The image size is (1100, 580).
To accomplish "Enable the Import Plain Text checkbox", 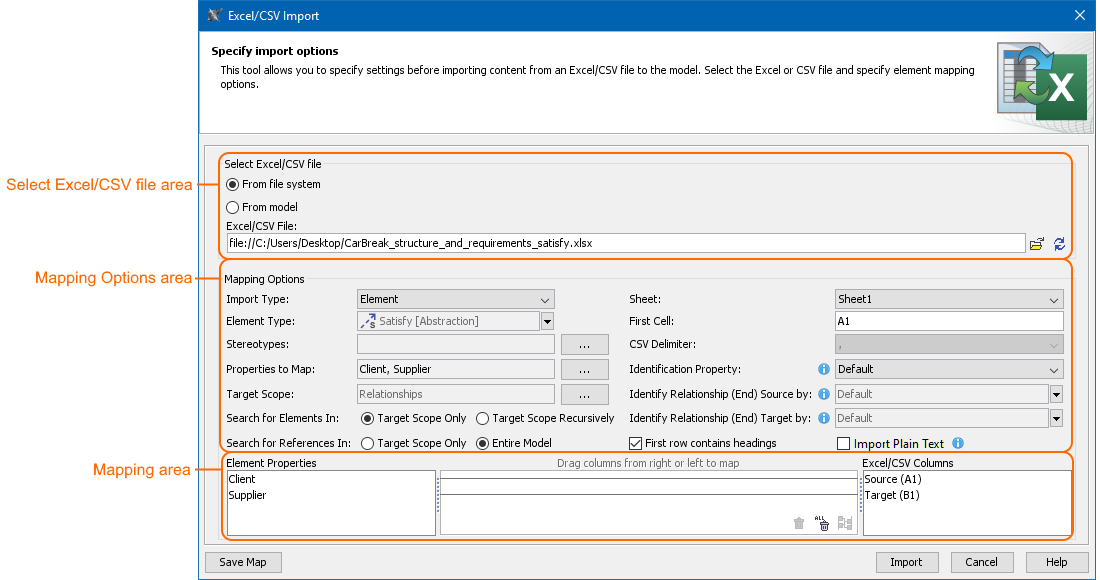I will (843, 444).
